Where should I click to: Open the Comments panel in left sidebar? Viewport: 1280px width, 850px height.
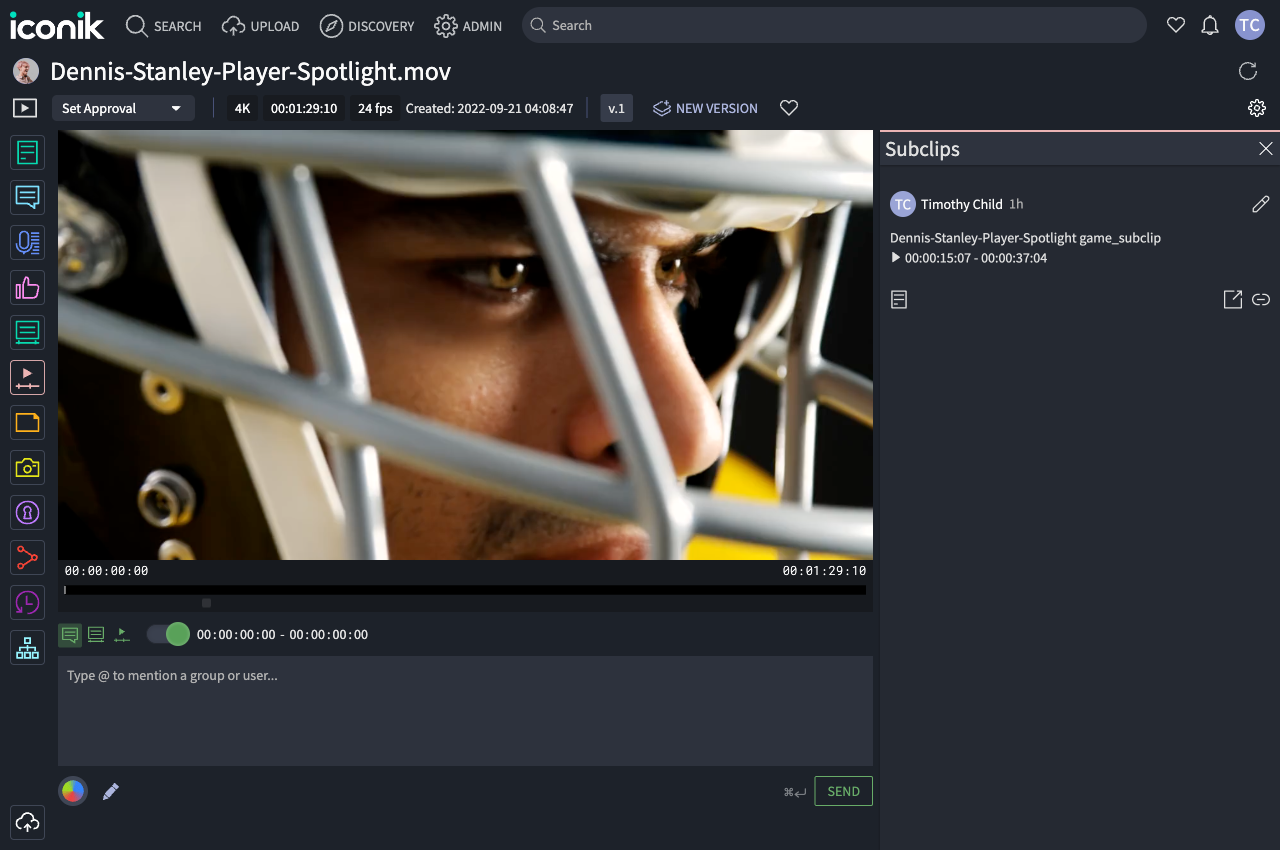click(x=27, y=197)
